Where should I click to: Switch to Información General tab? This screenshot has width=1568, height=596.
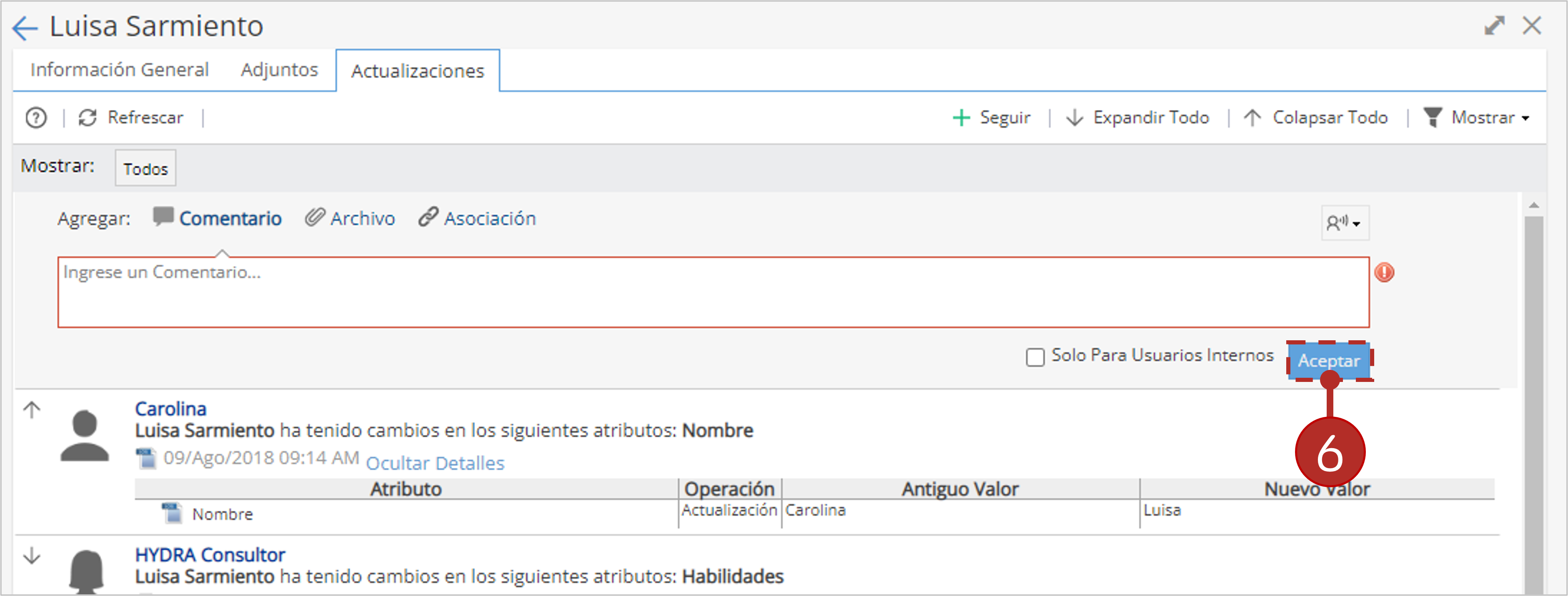(119, 70)
